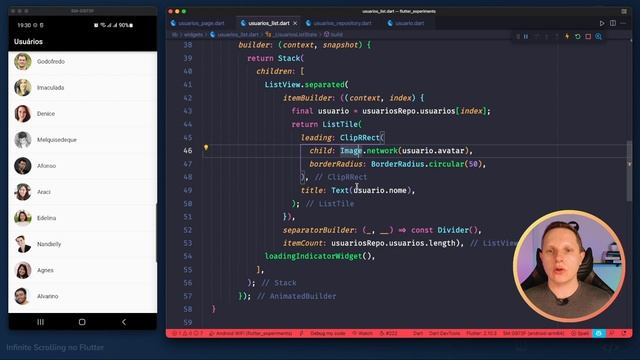
Task: Select the connected device status item
Action: point(533,333)
